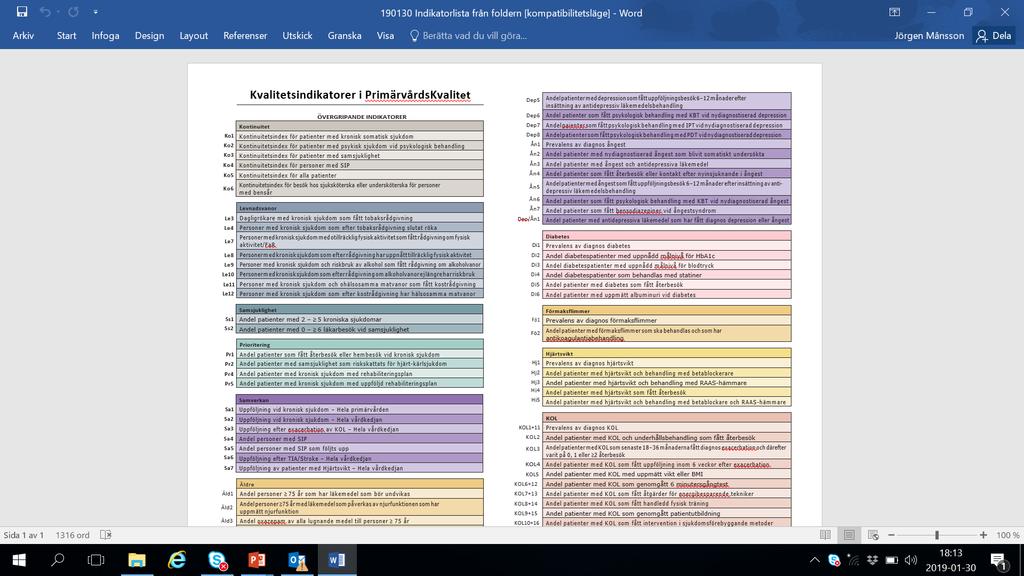The width and height of the screenshot is (1024, 576).
Task: Open Jörgen Månsson account menu
Action: [x=929, y=36]
